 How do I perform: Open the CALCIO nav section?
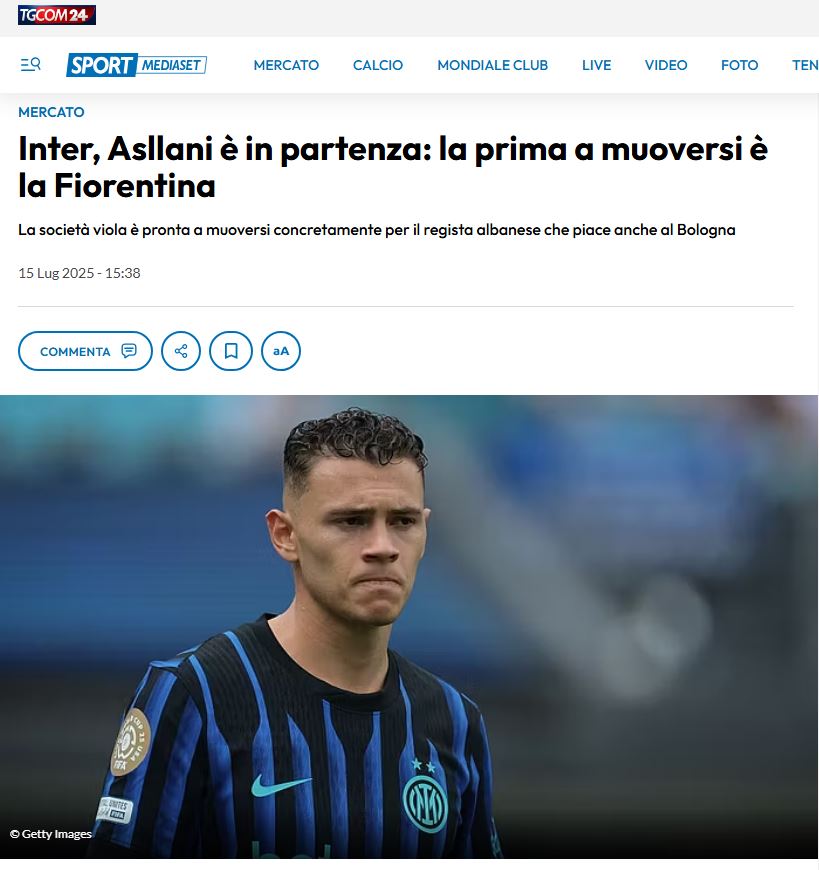click(x=378, y=65)
